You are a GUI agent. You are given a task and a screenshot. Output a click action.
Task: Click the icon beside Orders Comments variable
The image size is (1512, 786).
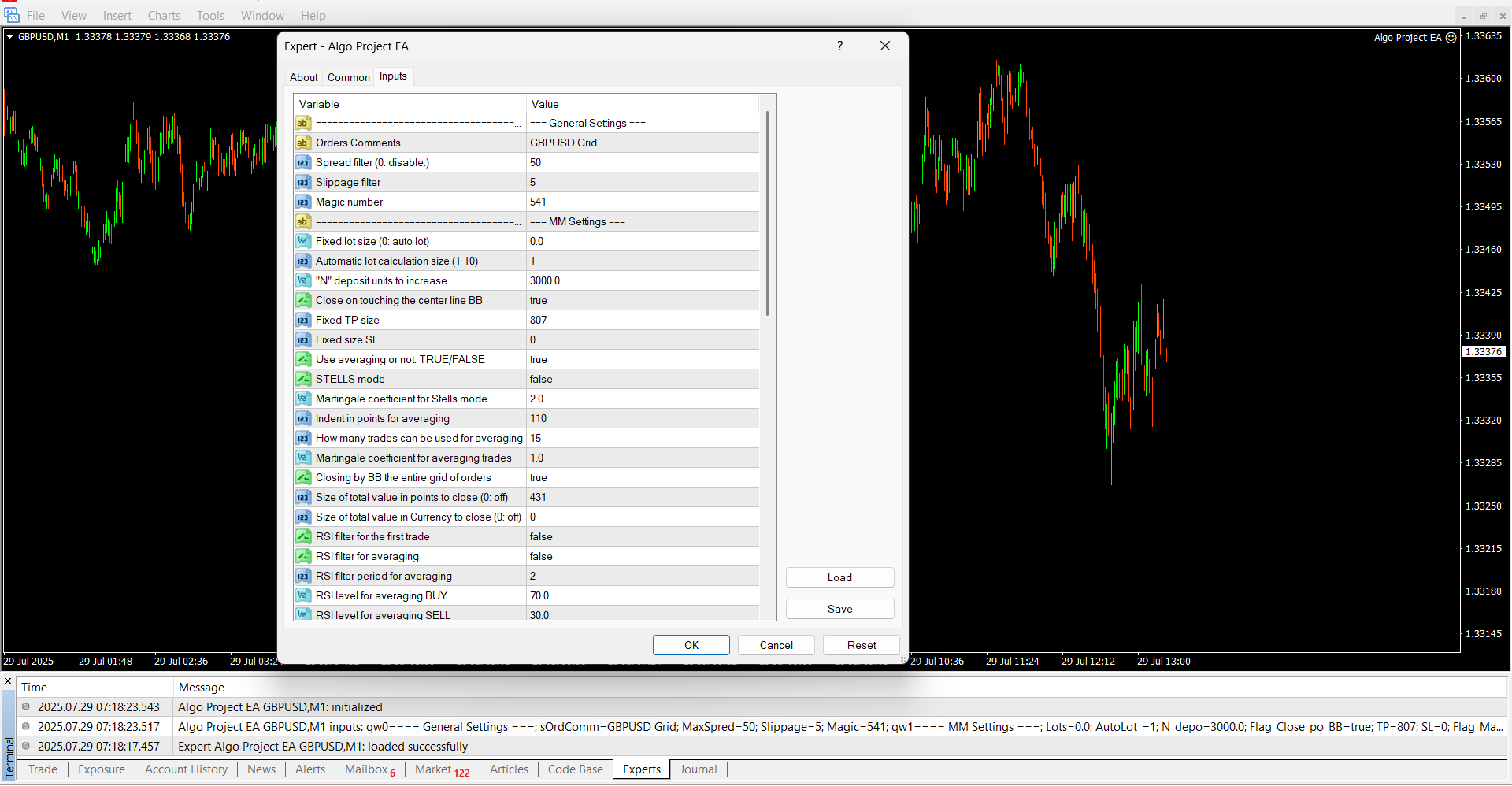303,143
